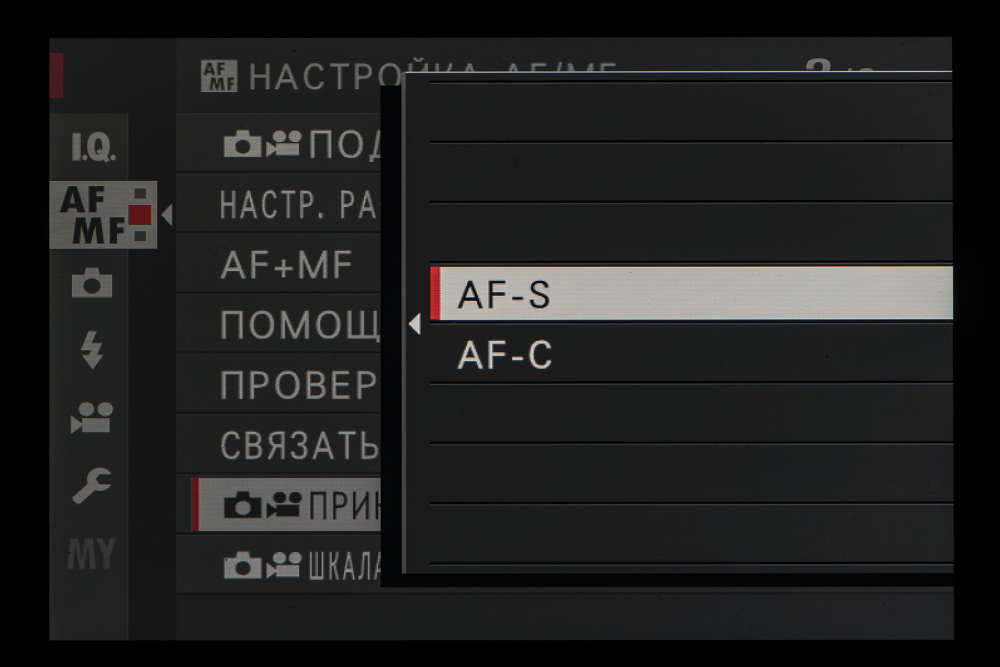Choose the AF-S option

[x=691, y=293]
